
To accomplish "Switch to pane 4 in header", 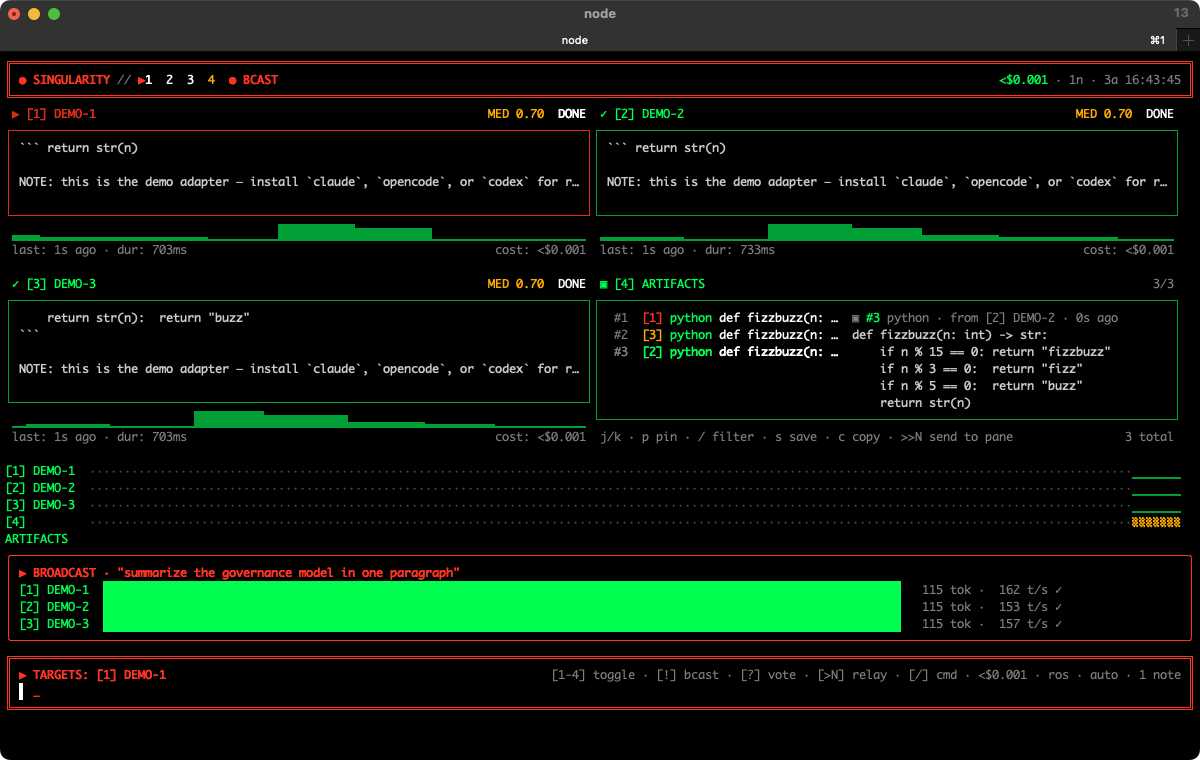I will click(x=212, y=80).
